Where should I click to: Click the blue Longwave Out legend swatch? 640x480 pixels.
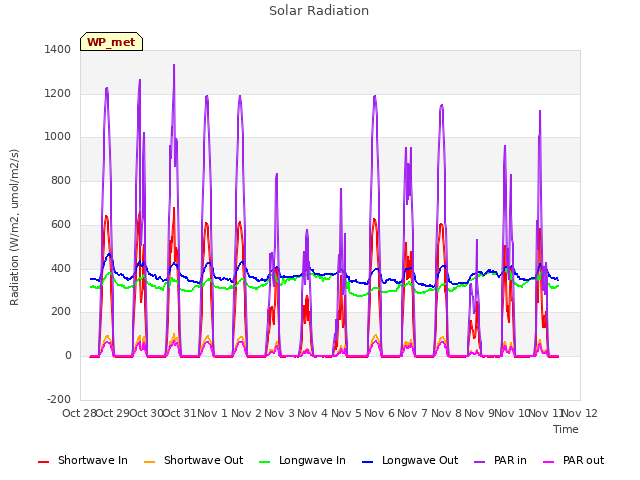point(368,462)
